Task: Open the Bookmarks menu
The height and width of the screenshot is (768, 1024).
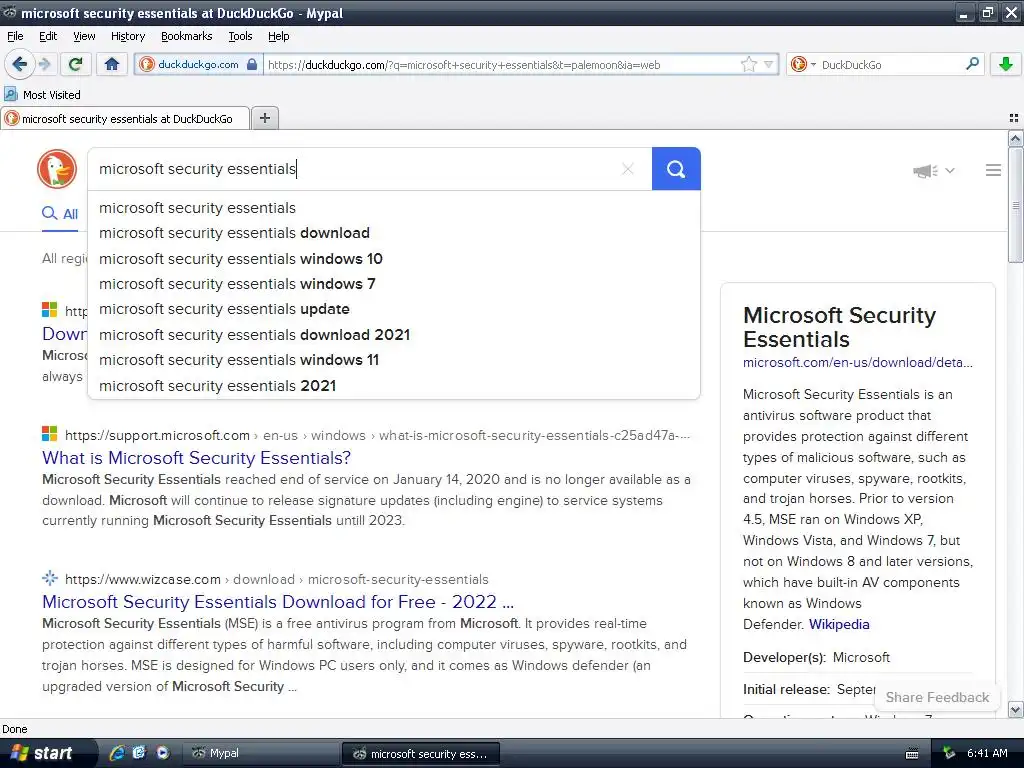Action: pyautogui.click(x=186, y=36)
